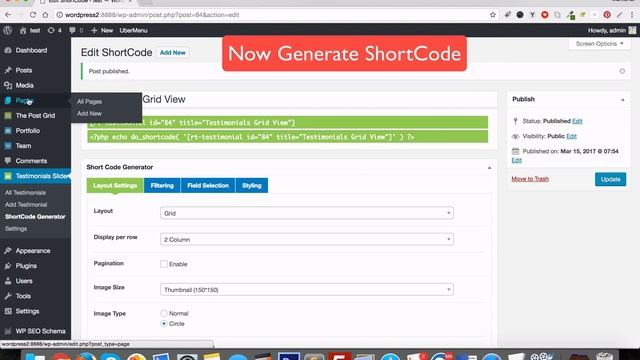Select the PHP do_shortcode line

(x=288, y=137)
